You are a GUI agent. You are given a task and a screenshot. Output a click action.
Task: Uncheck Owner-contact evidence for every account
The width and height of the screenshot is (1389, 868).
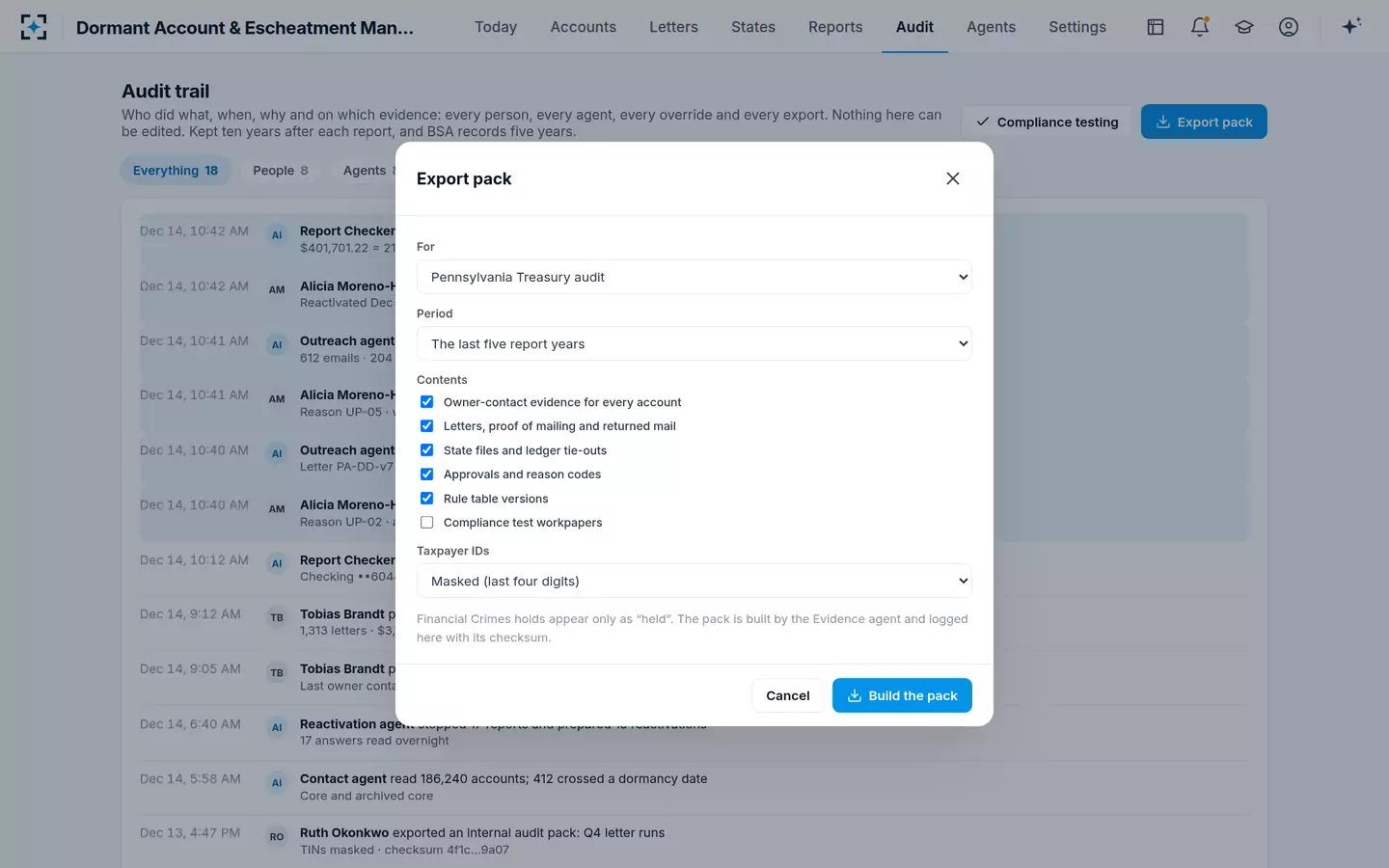click(x=426, y=402)
